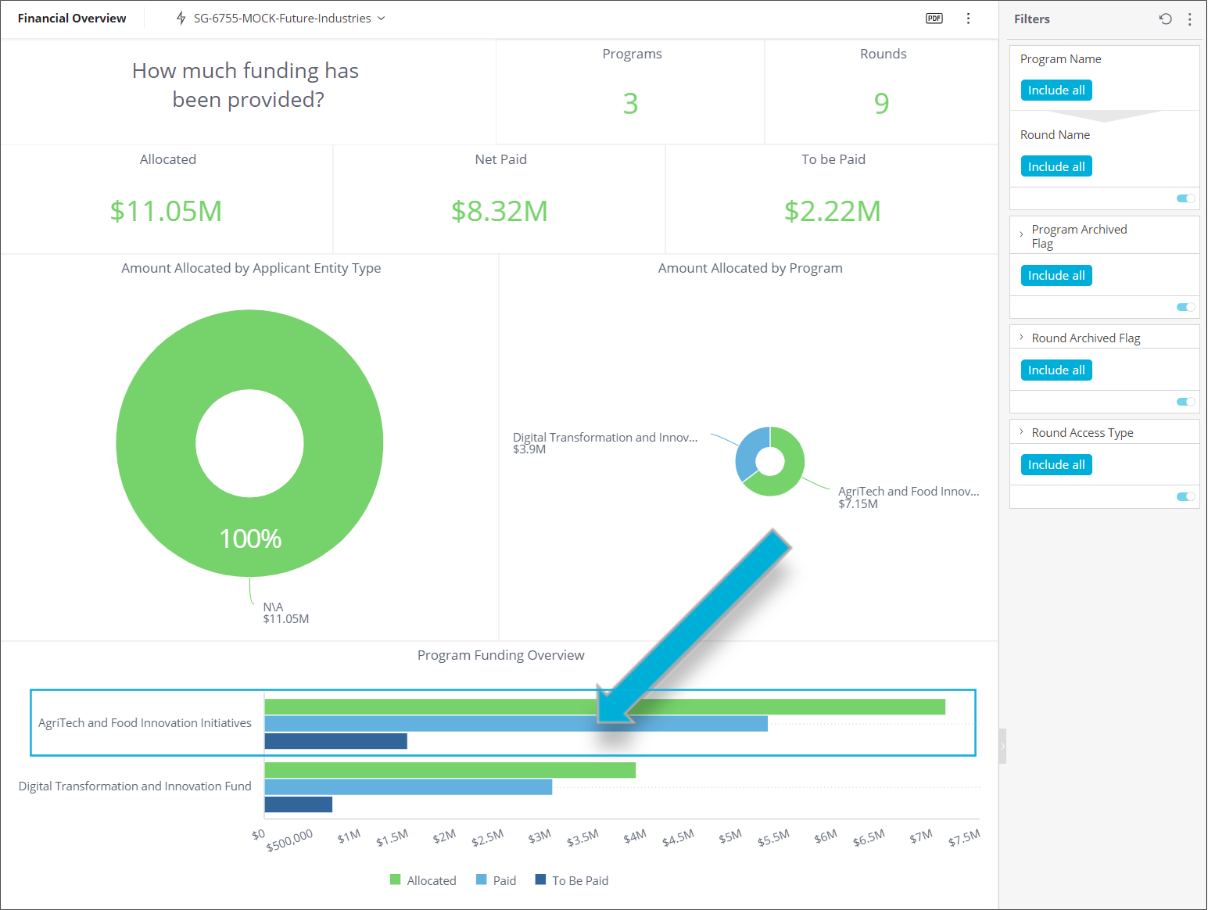Click the To Be Paid legend marker
The image size is (1208, 910).
[x=541, y=880]
